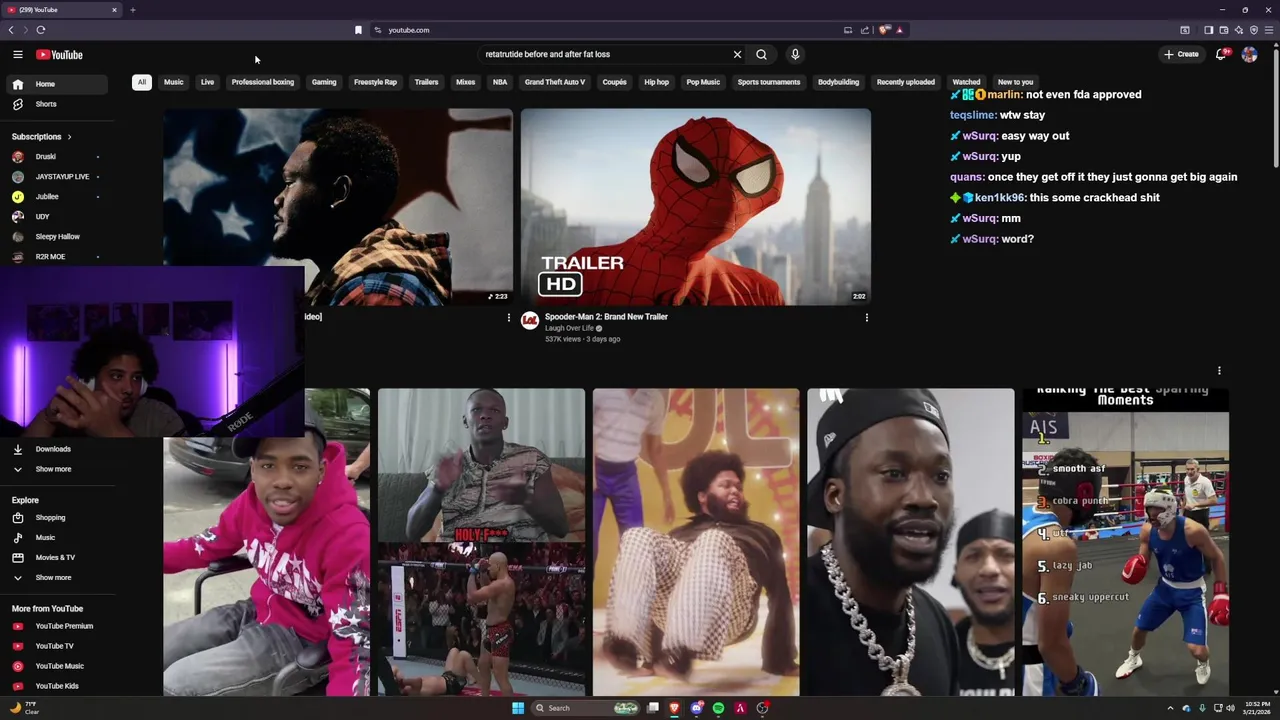Select the All filter chip
Viewport: 1280px width, 720px height.
(142, 82)
